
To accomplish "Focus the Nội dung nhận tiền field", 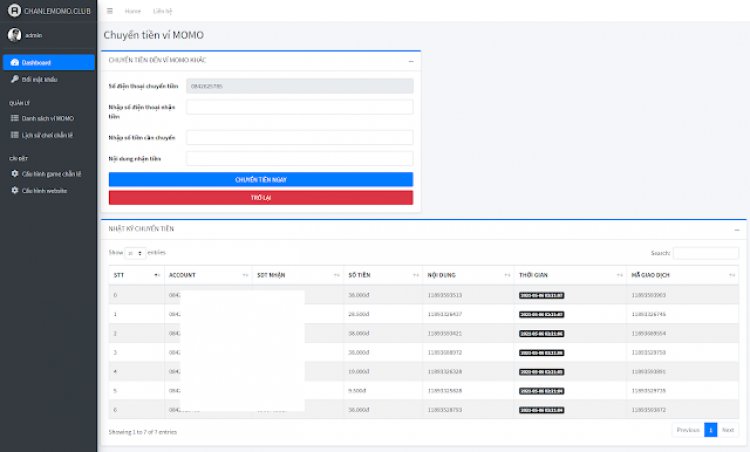I will tap(299, 158).
